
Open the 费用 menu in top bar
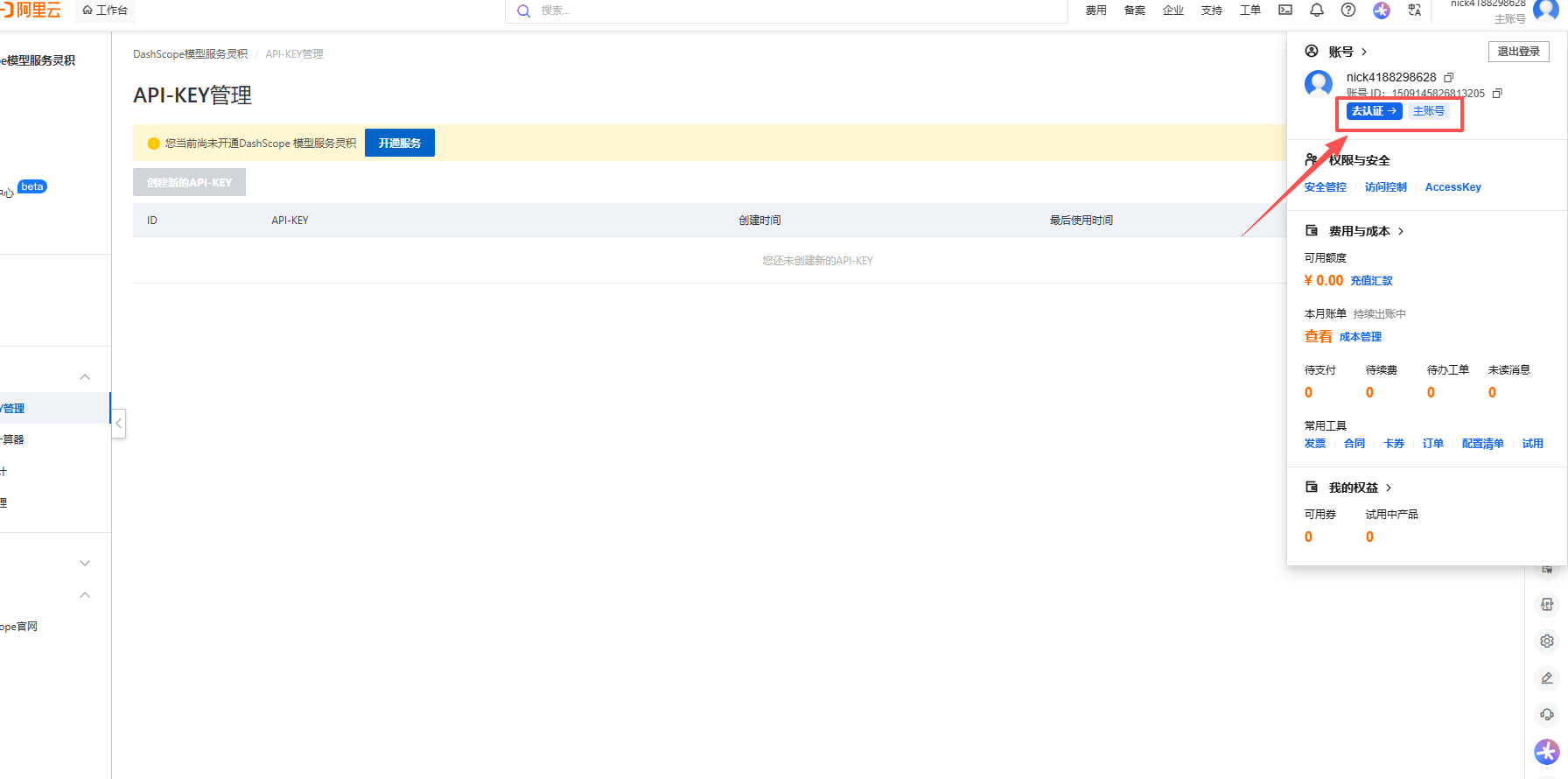click(1095, 11)
